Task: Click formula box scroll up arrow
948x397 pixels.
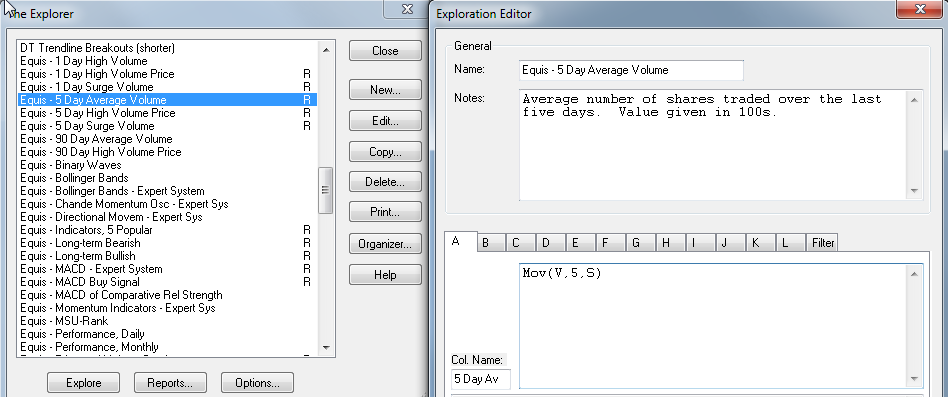Action: pyautogui.click(x=915, y=273)
